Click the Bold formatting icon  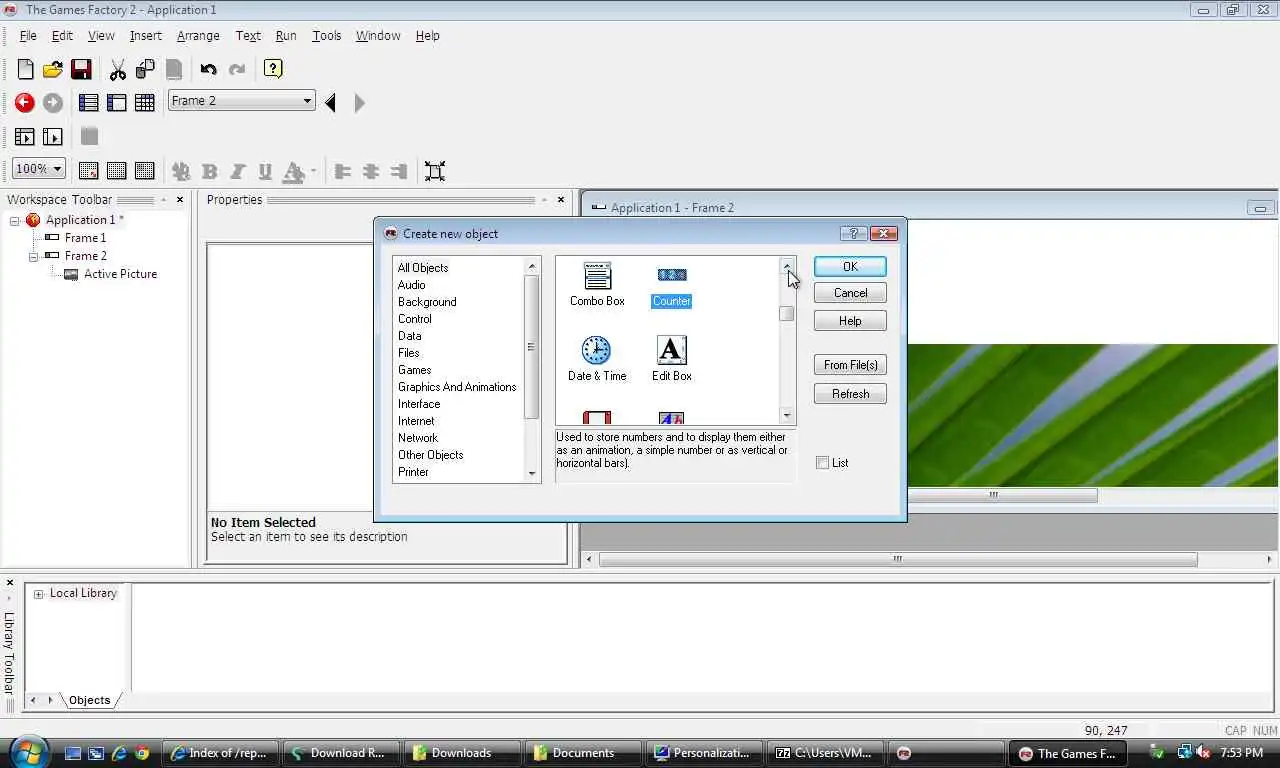pos(209,171)
